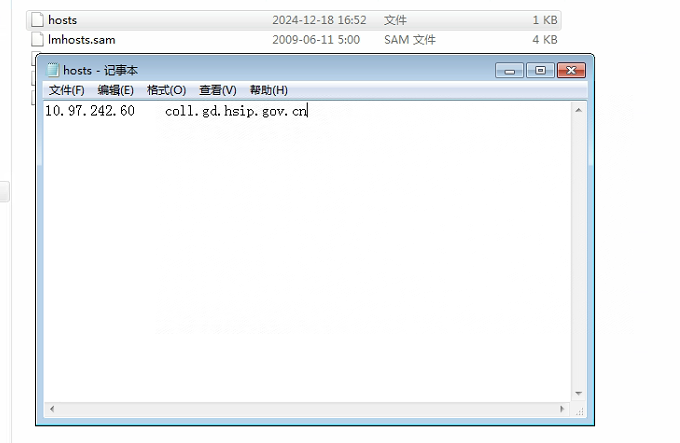This screenshot has width=680, height=443.
Task: Click the hosts file name in Explorer list
Action: (62, 20)
